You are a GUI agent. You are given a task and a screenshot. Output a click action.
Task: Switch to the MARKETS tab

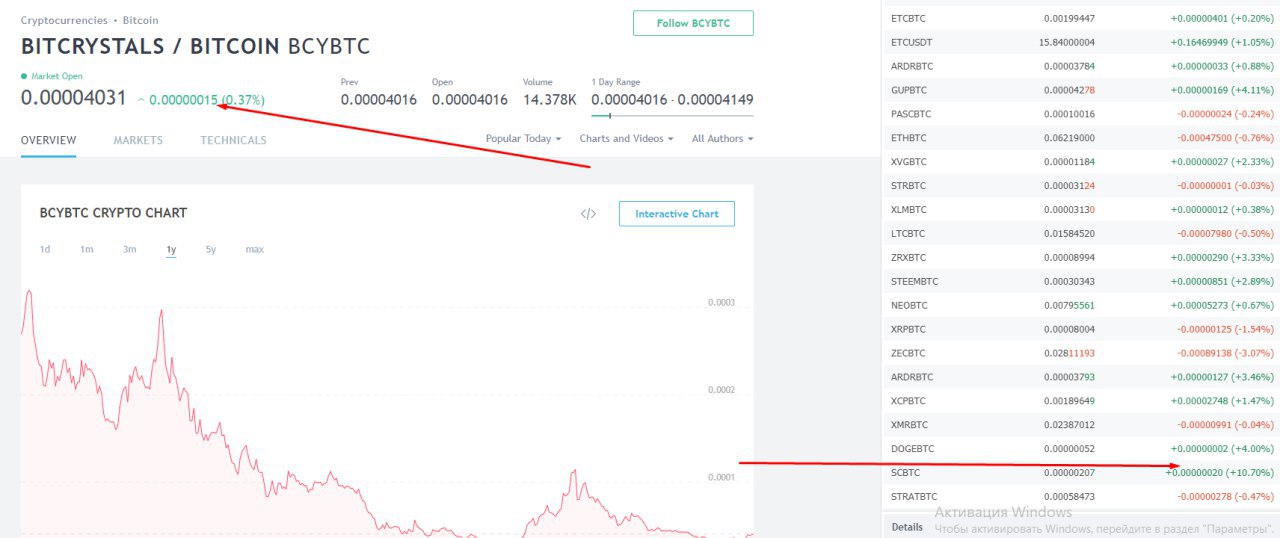(x=138, y=140)
